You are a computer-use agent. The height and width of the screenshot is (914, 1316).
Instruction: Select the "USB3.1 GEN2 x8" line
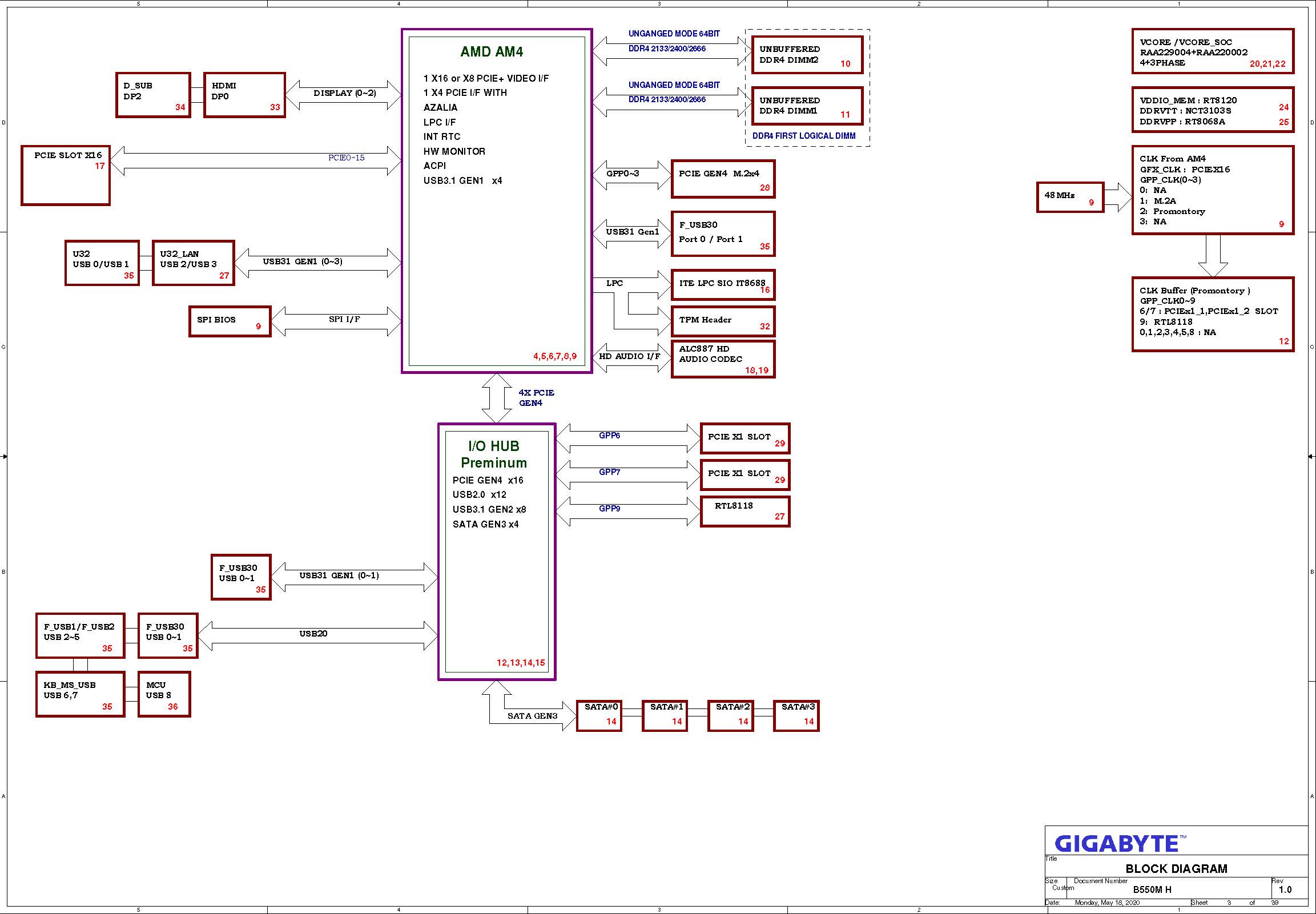click(x=489, y=510)
